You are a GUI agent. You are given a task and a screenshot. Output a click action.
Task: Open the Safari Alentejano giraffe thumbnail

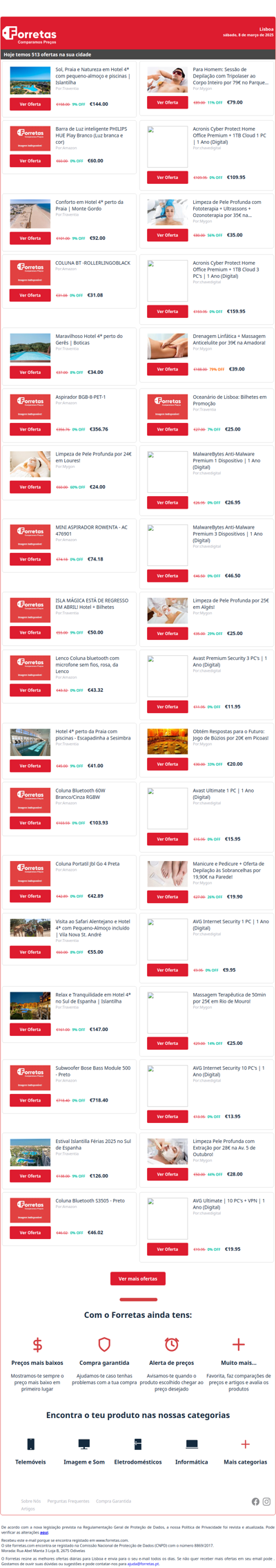pyautogui.click(x=30, y=927)
